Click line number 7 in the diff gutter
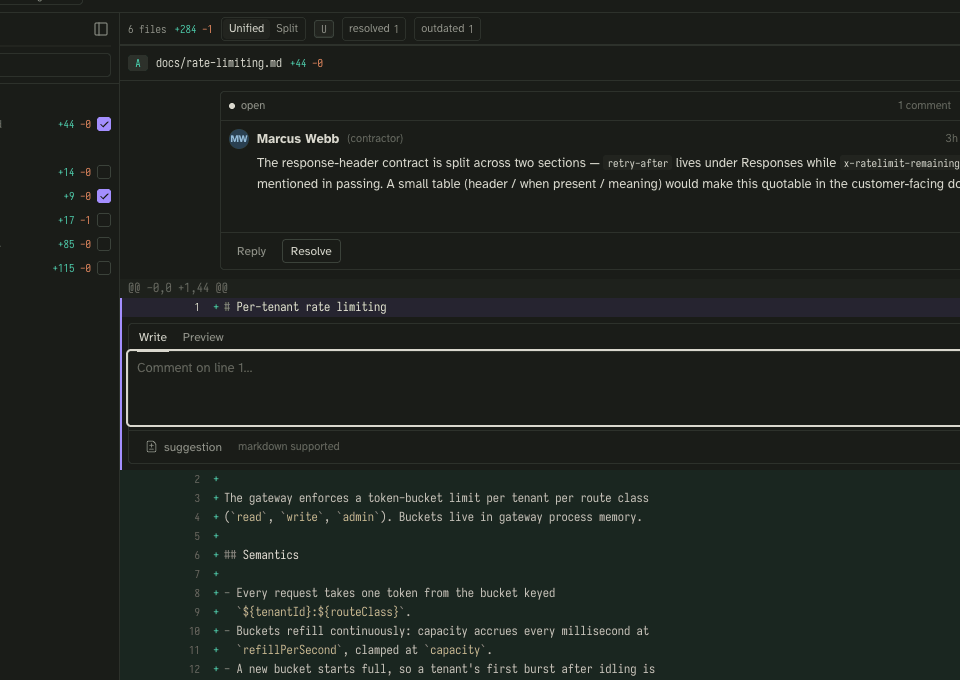The image size is (960, 680). (x=197, y=574)
